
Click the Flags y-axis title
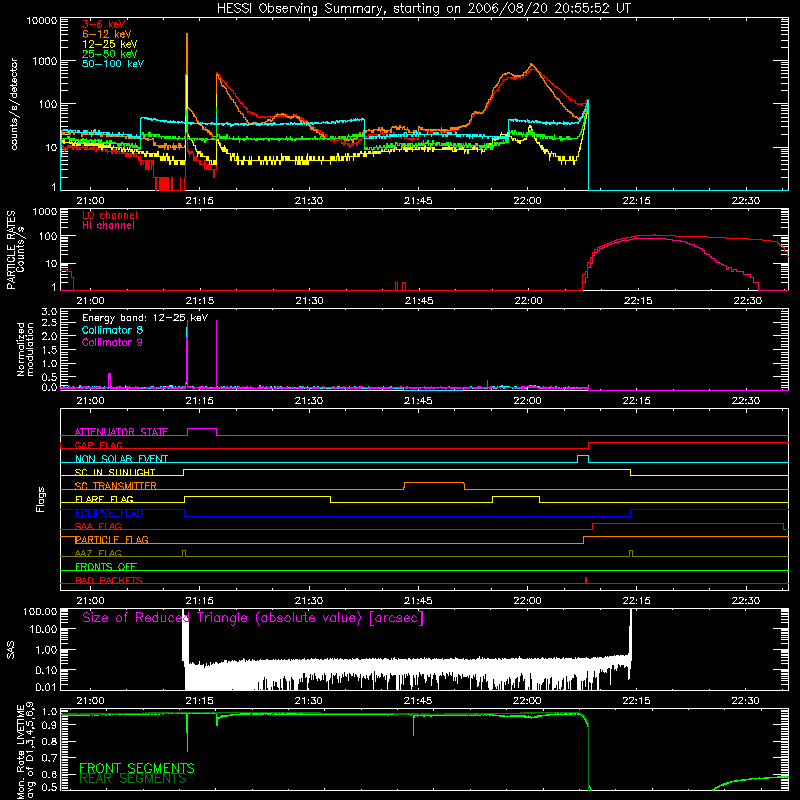[x=41, y=499]
